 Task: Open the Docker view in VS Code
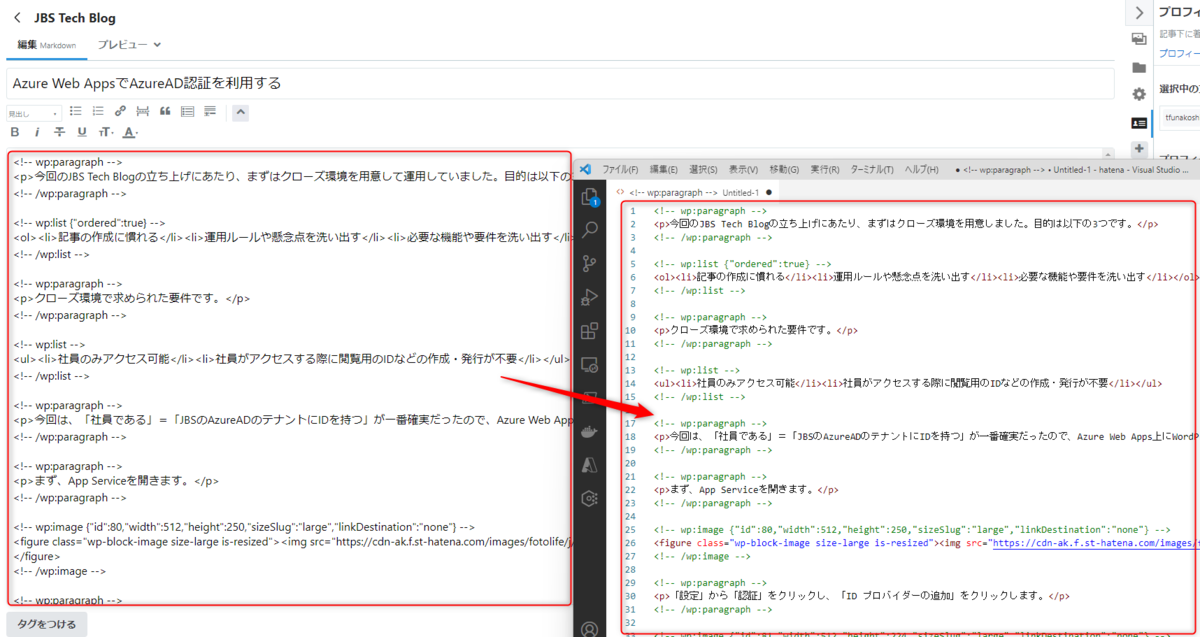(x=590, y=431)
